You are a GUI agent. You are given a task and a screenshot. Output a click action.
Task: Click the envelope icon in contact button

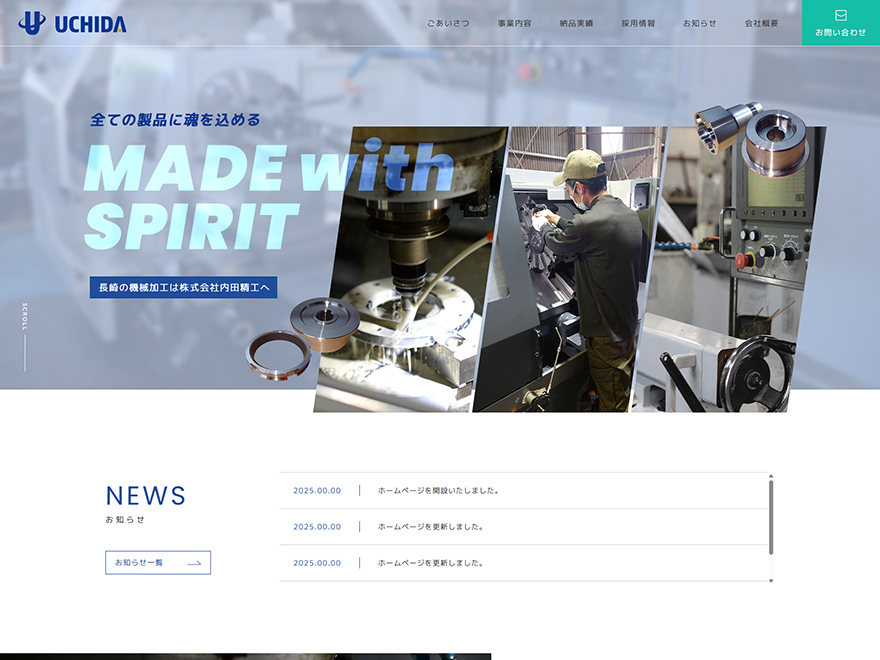(x=840, y=15)
